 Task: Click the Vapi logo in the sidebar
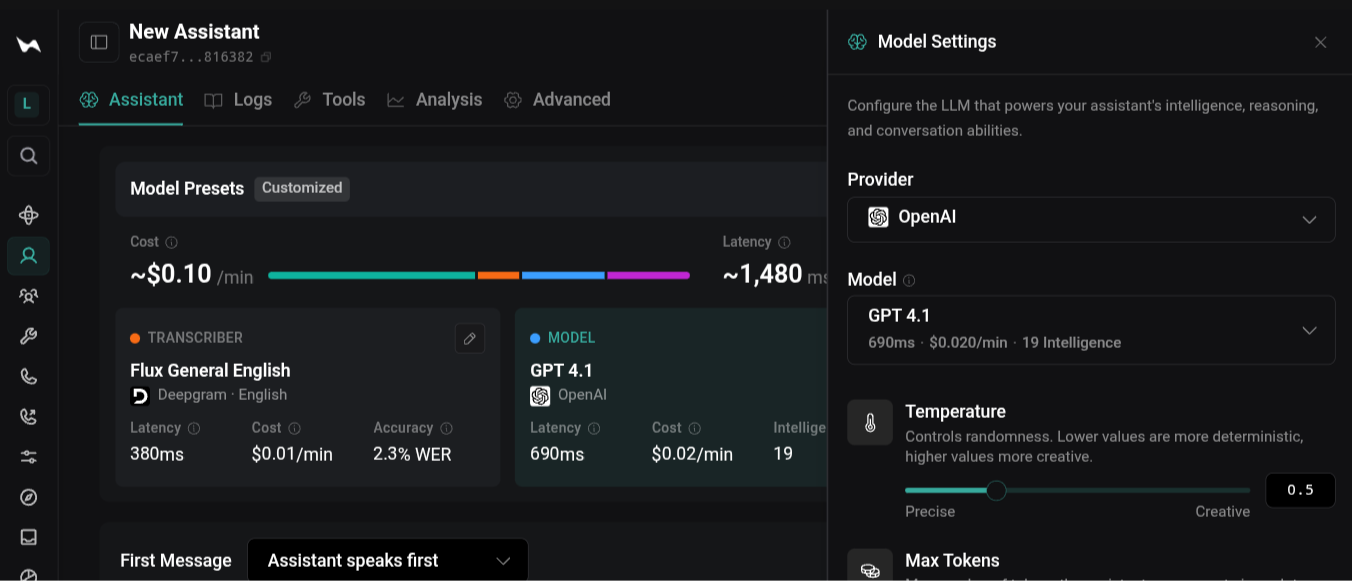(x=28, y=45)
